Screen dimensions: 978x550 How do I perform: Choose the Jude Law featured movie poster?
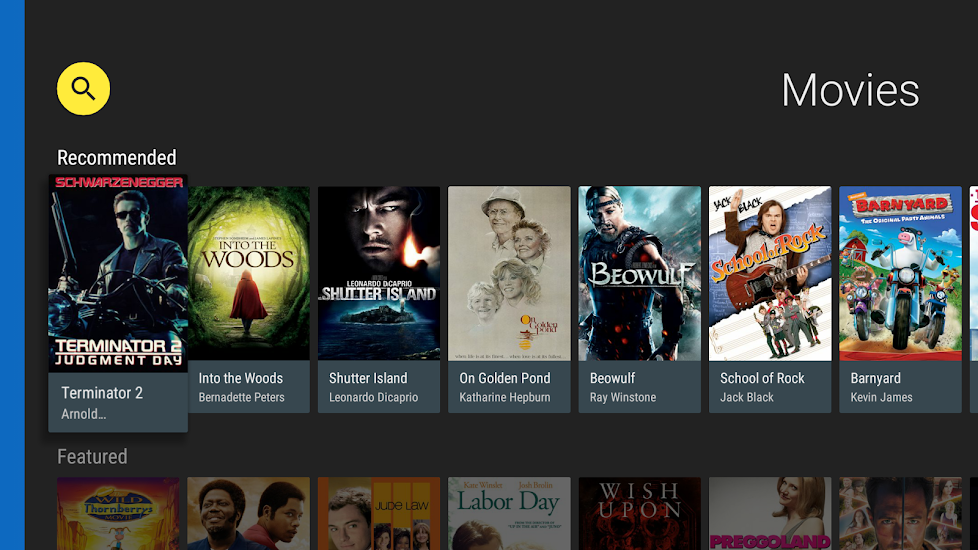pos(379,513)
